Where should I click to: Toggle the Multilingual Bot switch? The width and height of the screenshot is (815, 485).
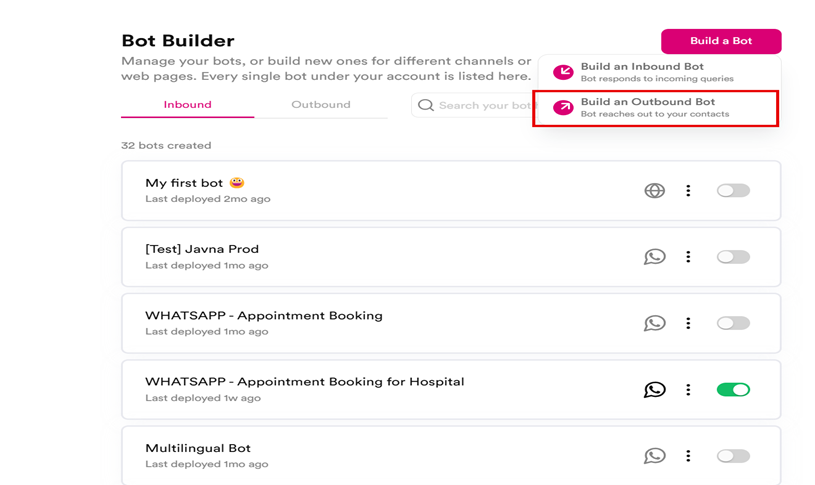click(x=733, y=456)
